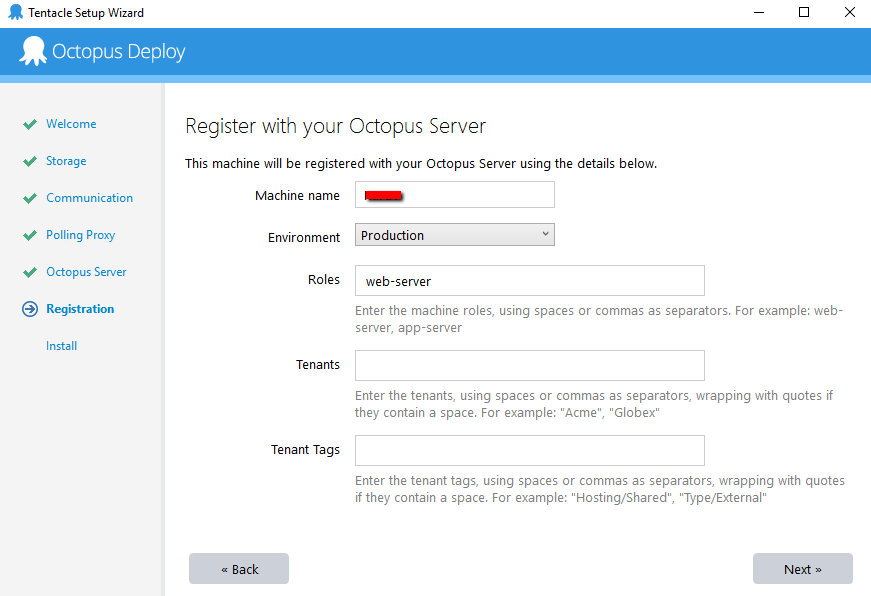The image size is (871, 596).
Task: Click the 'Register with your Octopus Server' heading
Action: tap(336, 127)
